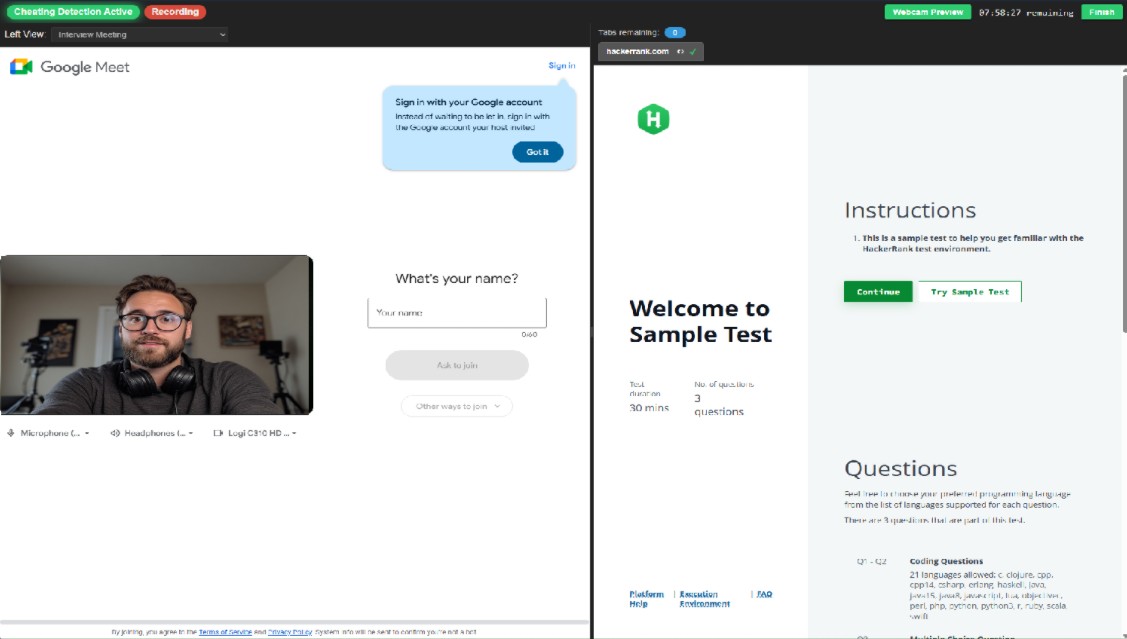Click the microphone icon in the device bar
Screen dimensions: 1127x639
pos(12,432)
